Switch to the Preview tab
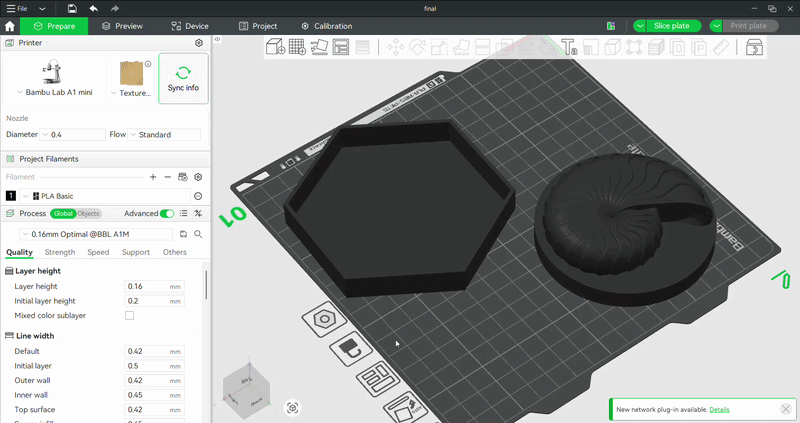The height and width of the screenshot is (423, 800). [x=122, y=26]
